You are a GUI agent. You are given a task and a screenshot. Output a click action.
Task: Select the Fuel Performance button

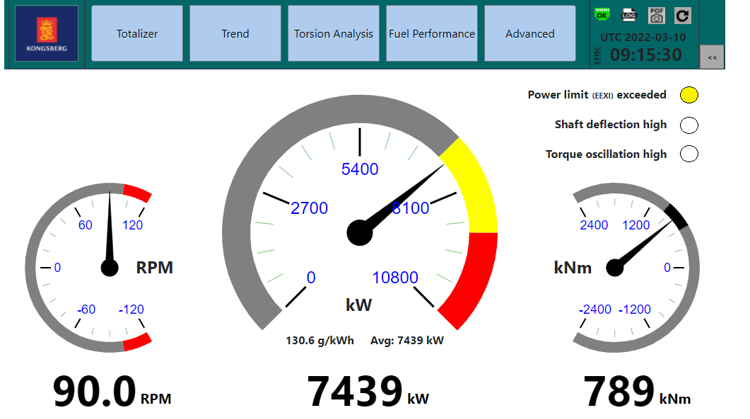[431, 34]
